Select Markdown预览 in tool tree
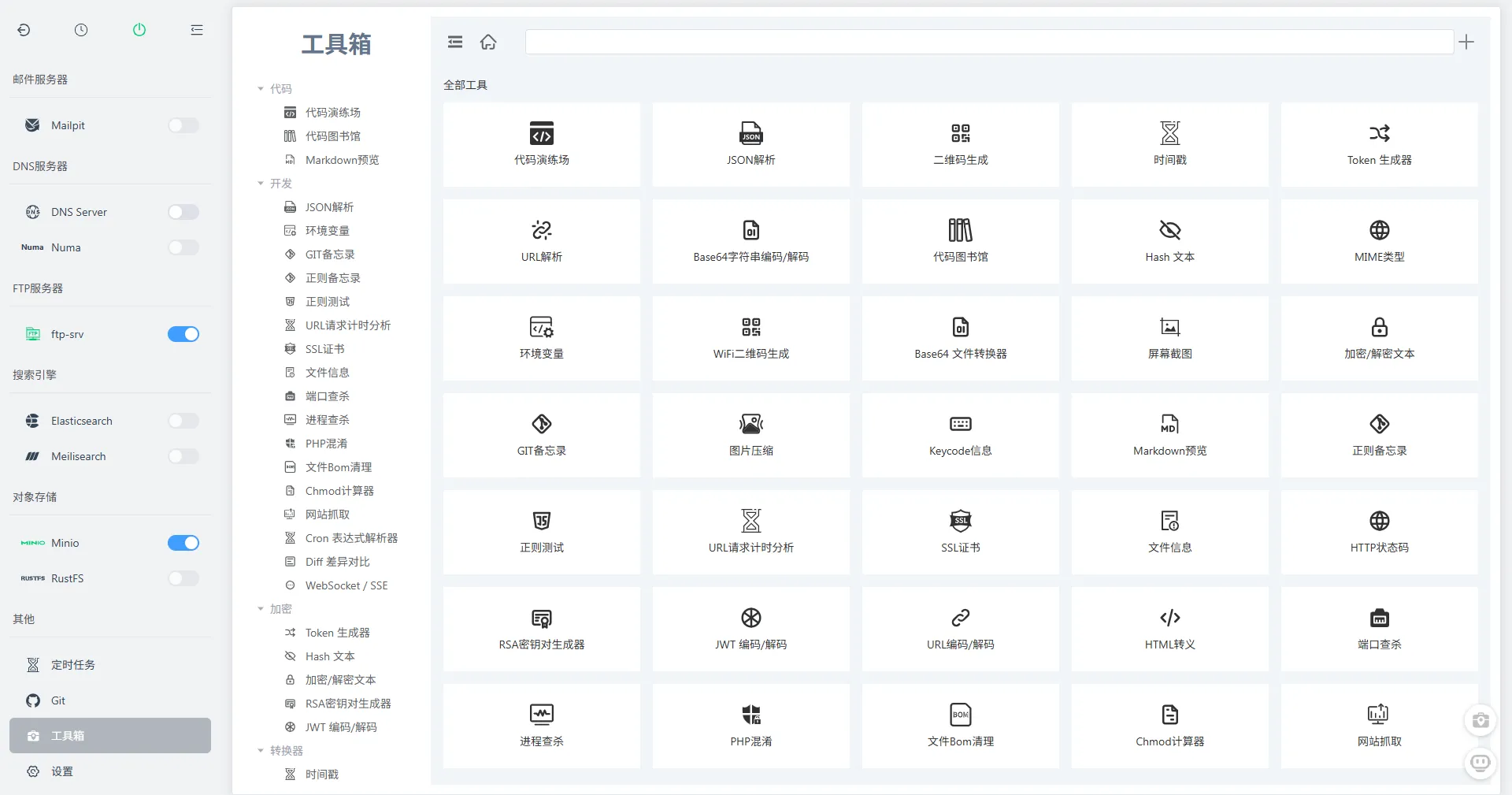Viewport: 1512px width, 795px height. pyautogui.click(x=342, y=160)
